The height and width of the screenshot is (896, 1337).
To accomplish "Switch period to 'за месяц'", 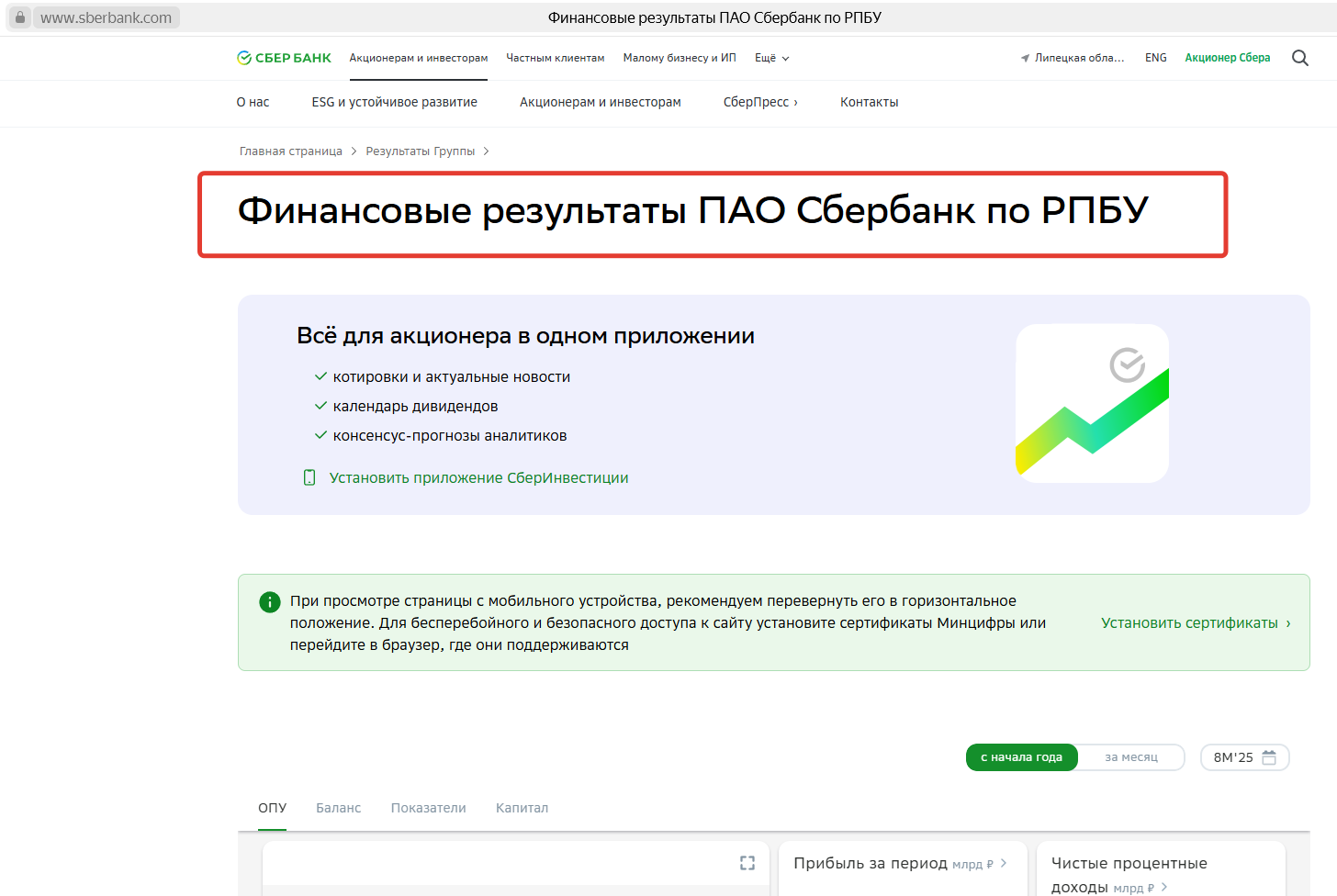I will 1131,757.
